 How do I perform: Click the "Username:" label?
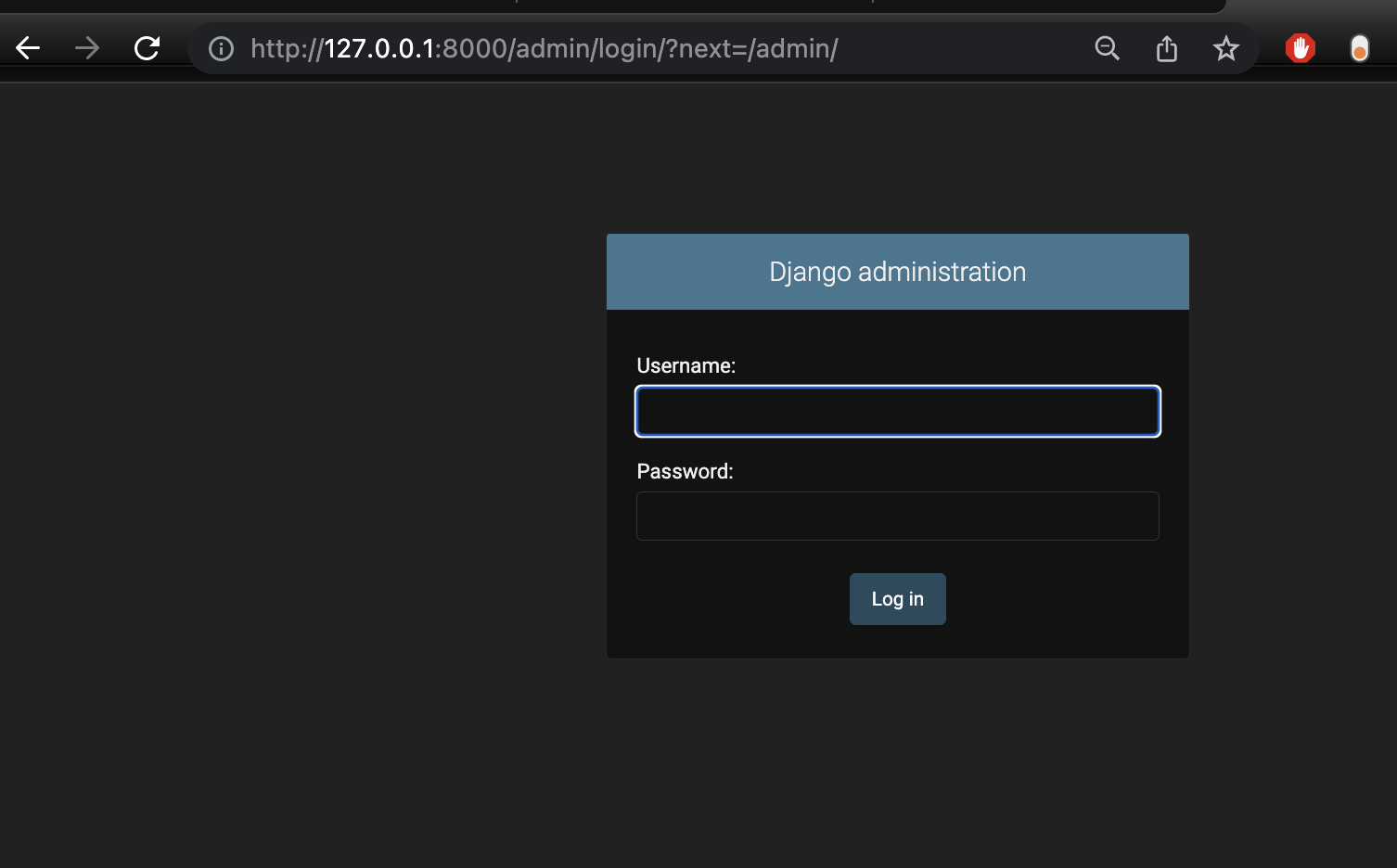click(x=686, y=366)
